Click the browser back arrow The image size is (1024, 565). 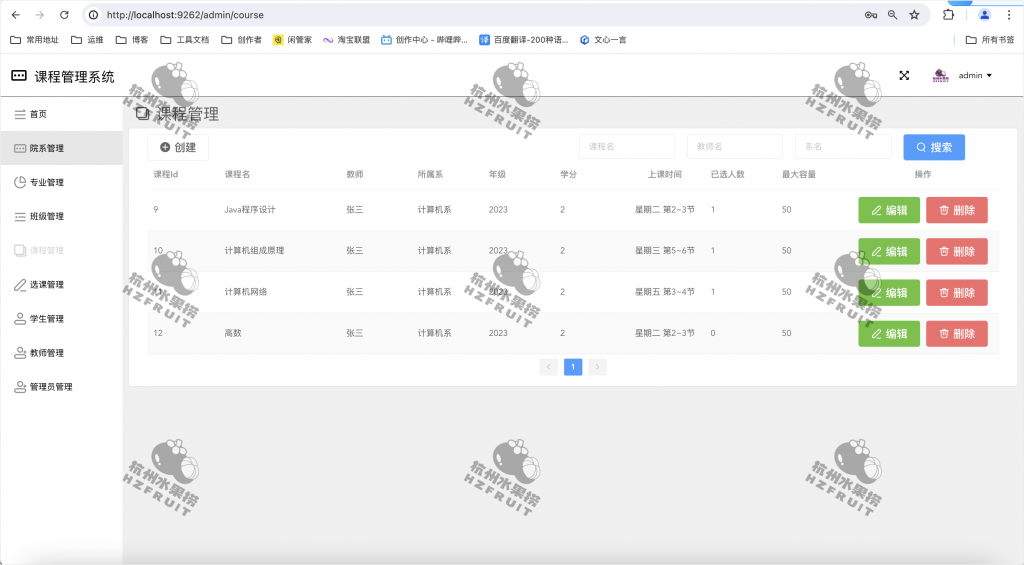16,14
